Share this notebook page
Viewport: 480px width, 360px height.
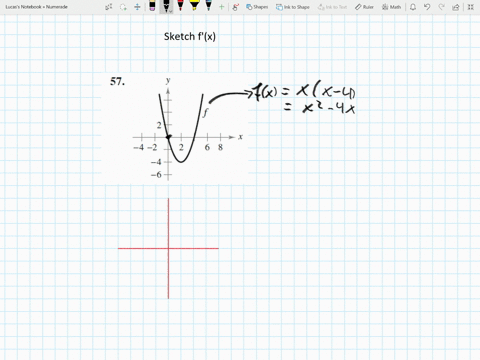pyautogui.click(x=456, y=7)
